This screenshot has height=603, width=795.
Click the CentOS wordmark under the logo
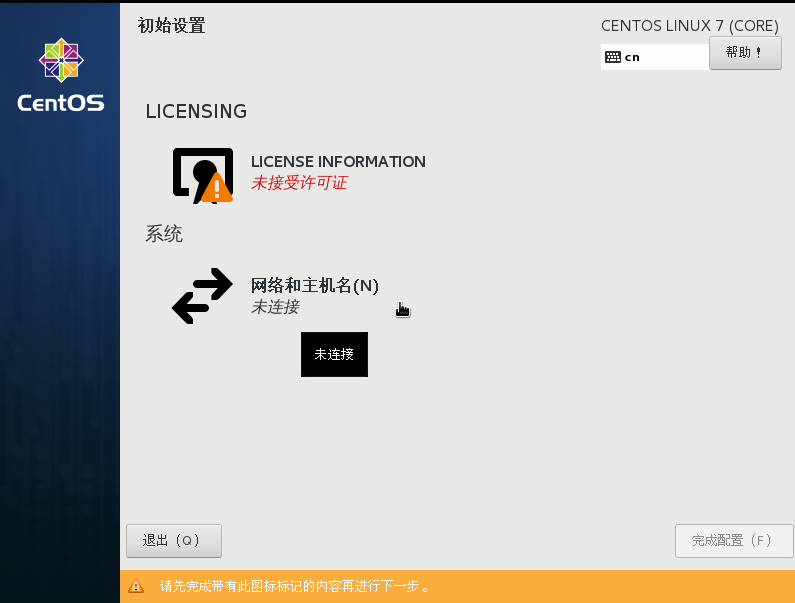(61, 103)
